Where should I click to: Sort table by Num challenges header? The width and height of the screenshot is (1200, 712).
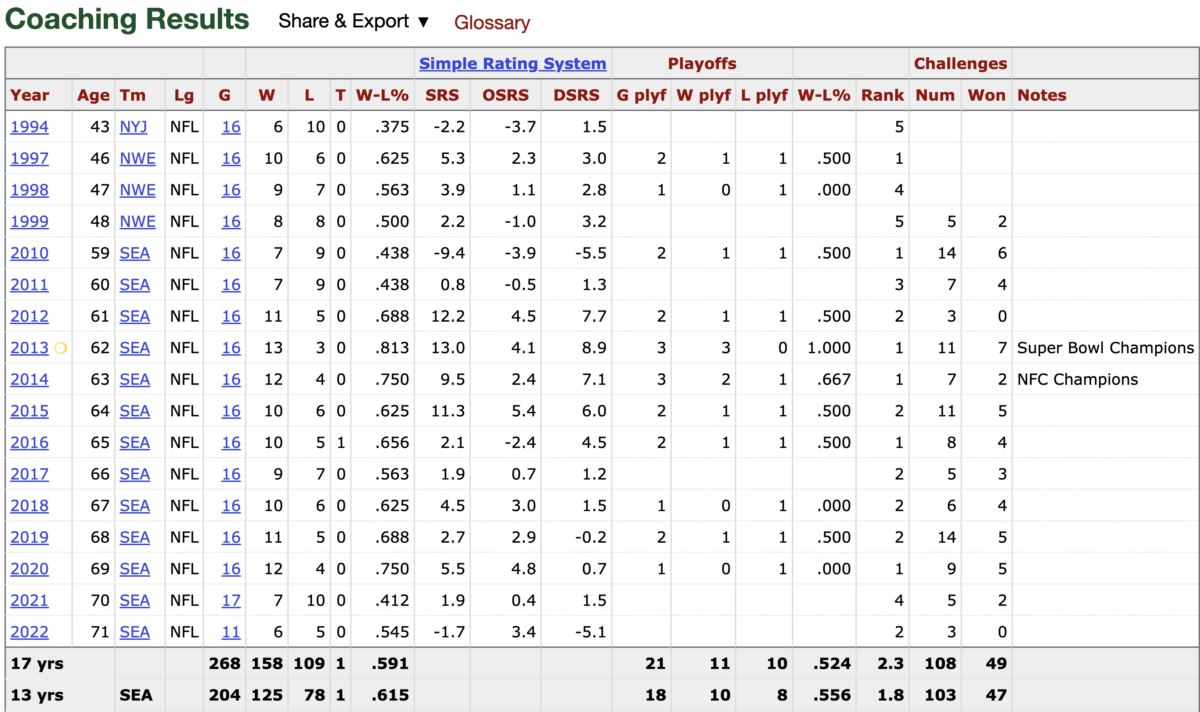click(935, 95)
